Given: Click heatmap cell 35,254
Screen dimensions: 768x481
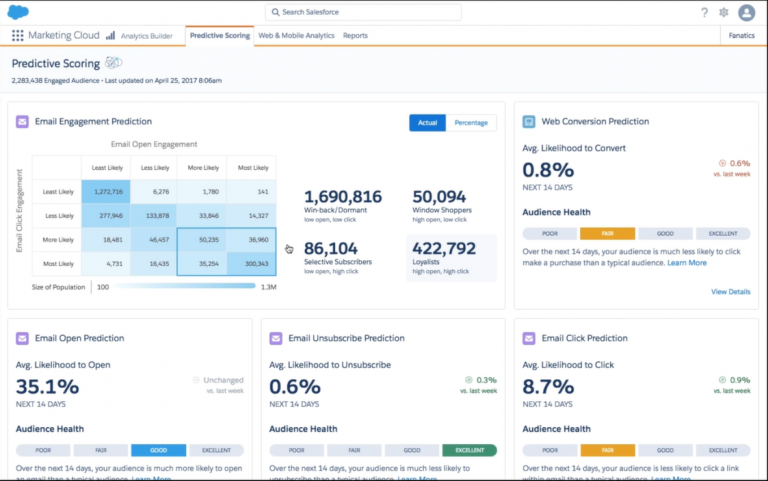Looking at the screenshot, I should (202, 264).
